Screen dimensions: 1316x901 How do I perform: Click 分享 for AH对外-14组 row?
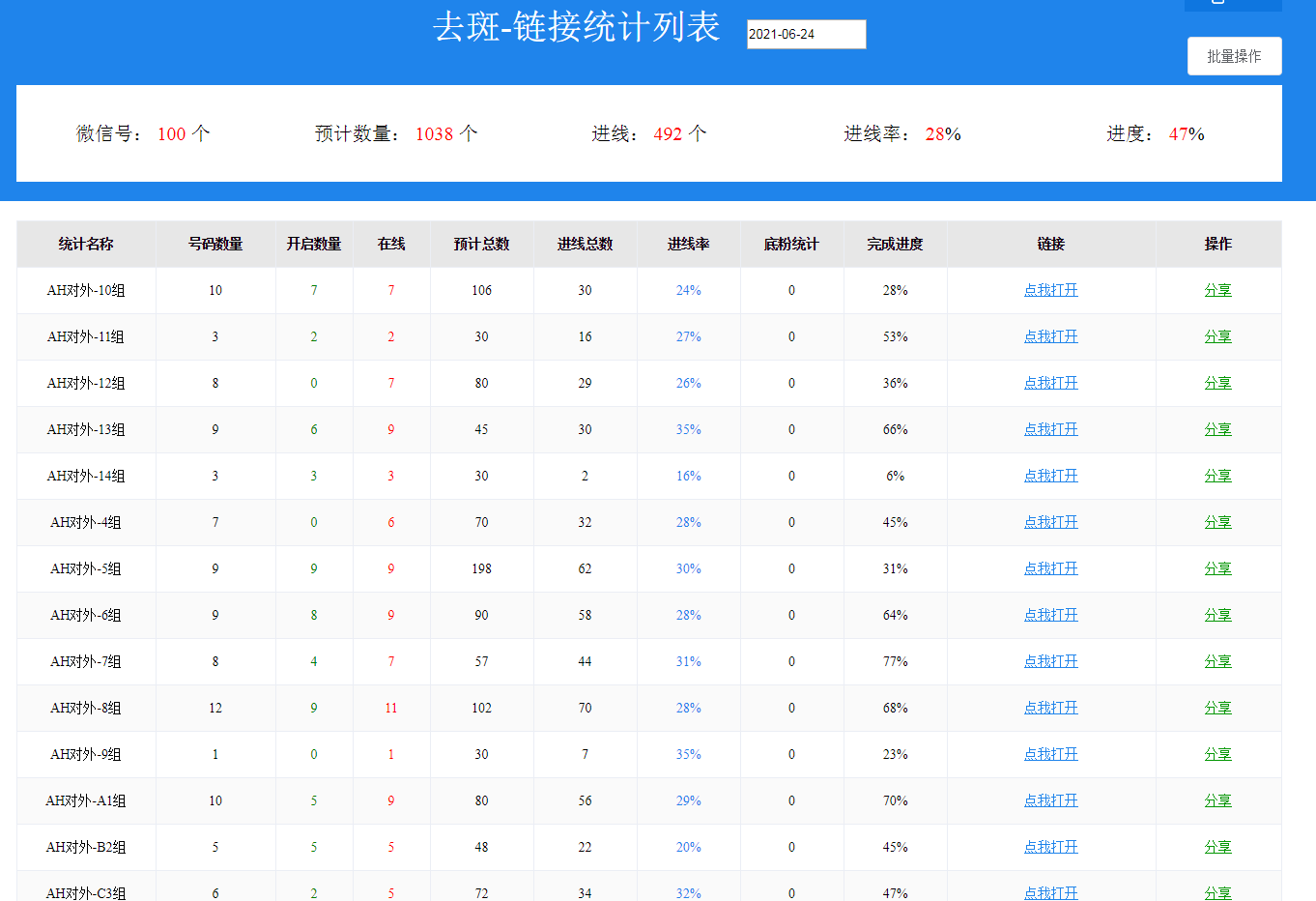click(1217, 476)
